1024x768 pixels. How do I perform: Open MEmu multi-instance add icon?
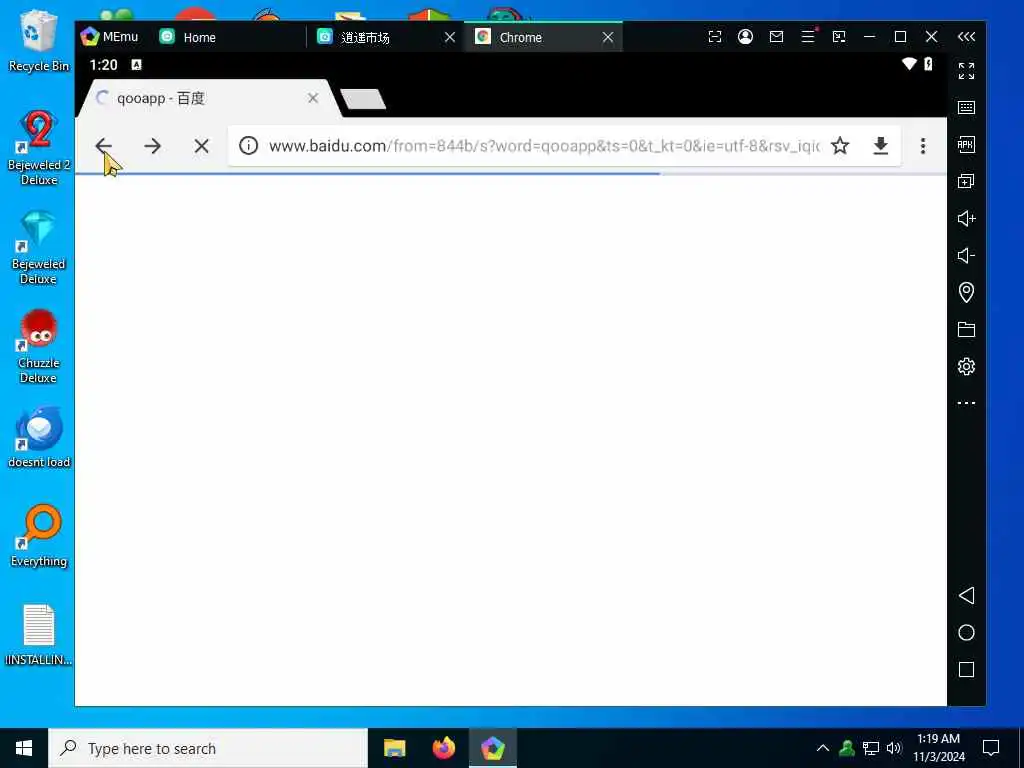[967, 181]
